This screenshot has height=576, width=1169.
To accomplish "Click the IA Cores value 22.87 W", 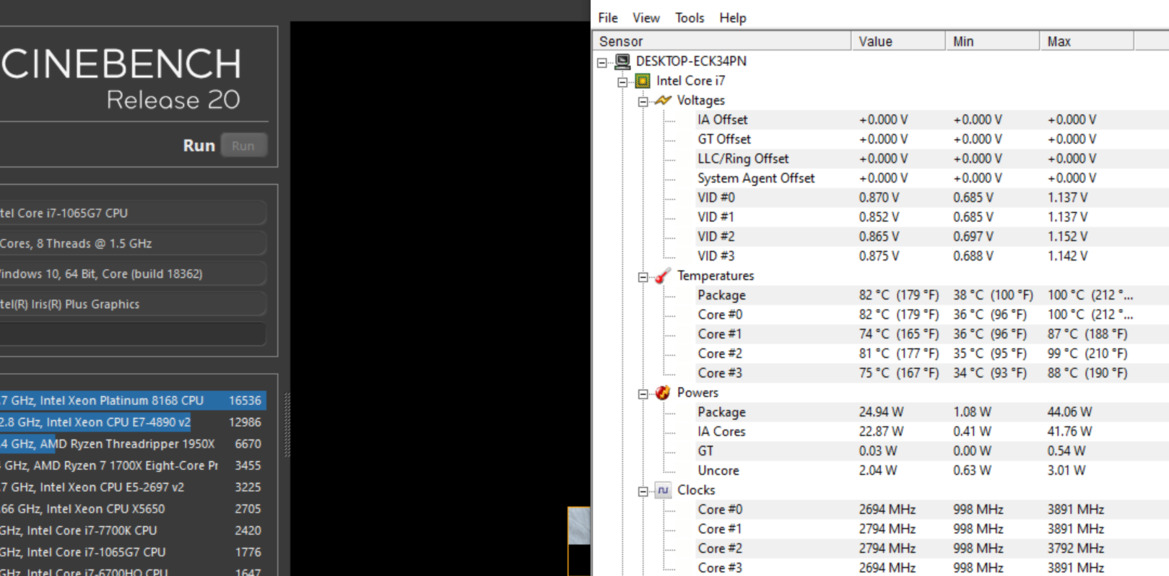I will pyautogui.click(x=881, y=431).
